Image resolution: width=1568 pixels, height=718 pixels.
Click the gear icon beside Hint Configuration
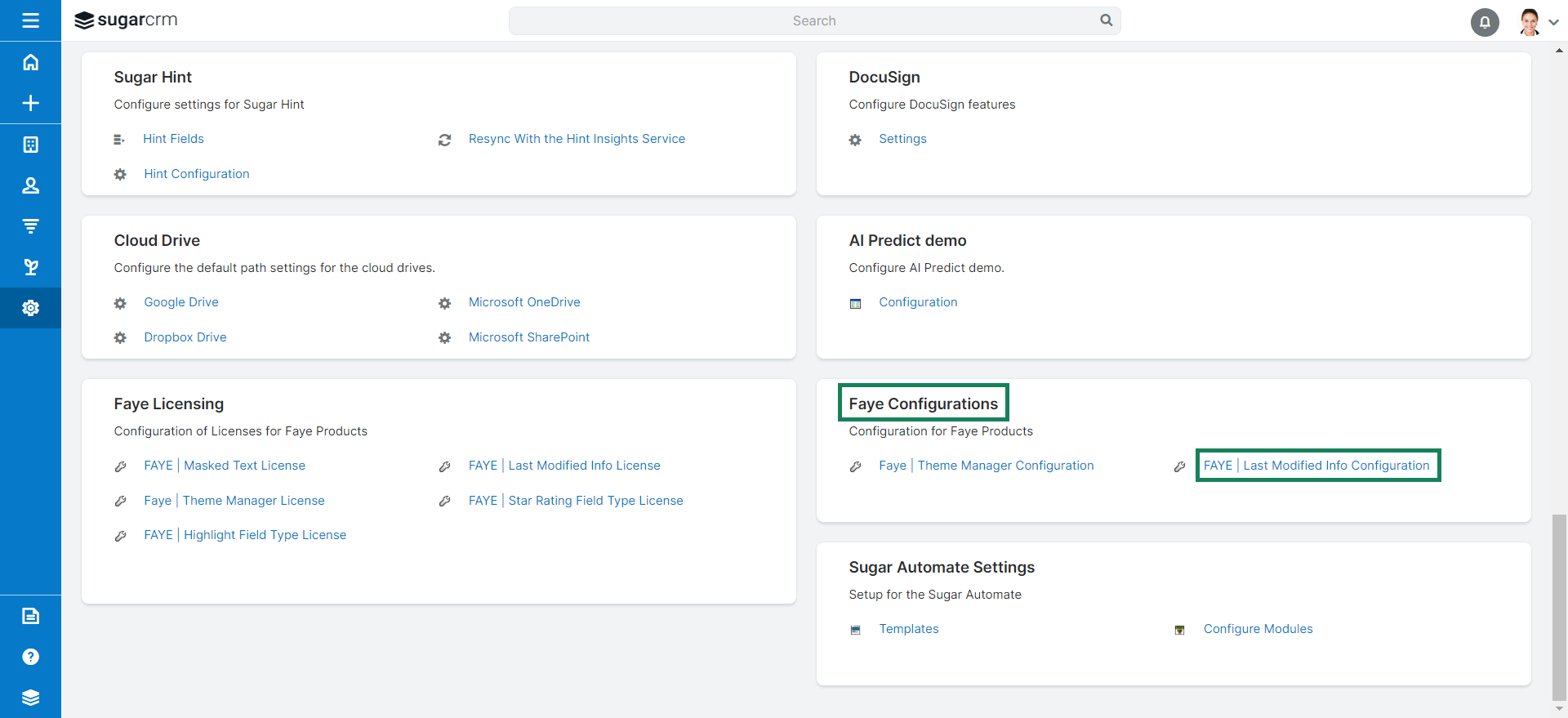(x=120, y=174)
